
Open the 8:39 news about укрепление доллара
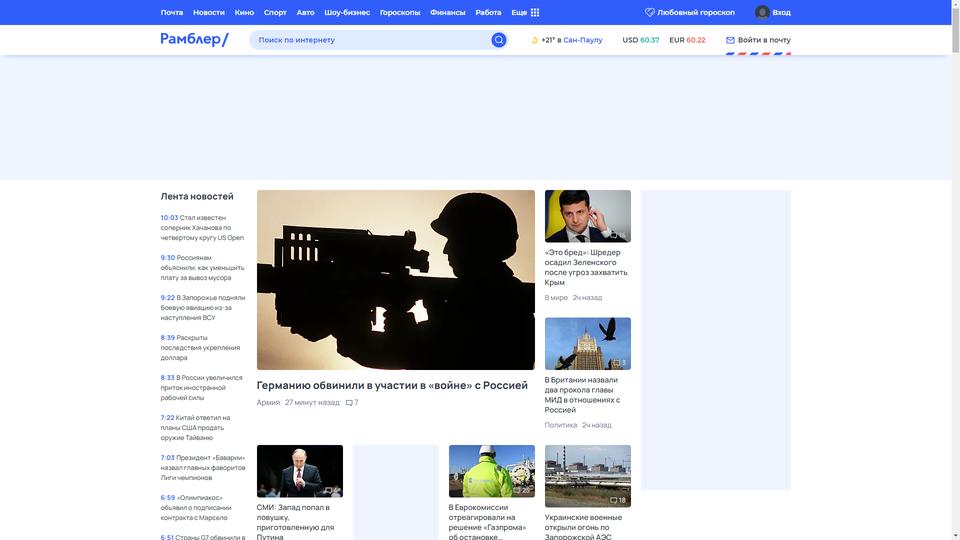[x=200, y=348]
